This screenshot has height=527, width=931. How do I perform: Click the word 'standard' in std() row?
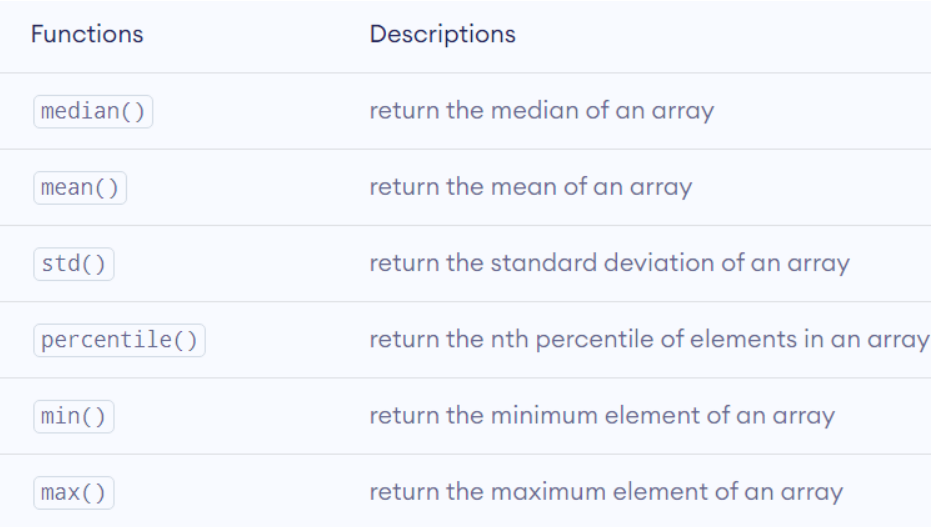(x=544, y=263)
